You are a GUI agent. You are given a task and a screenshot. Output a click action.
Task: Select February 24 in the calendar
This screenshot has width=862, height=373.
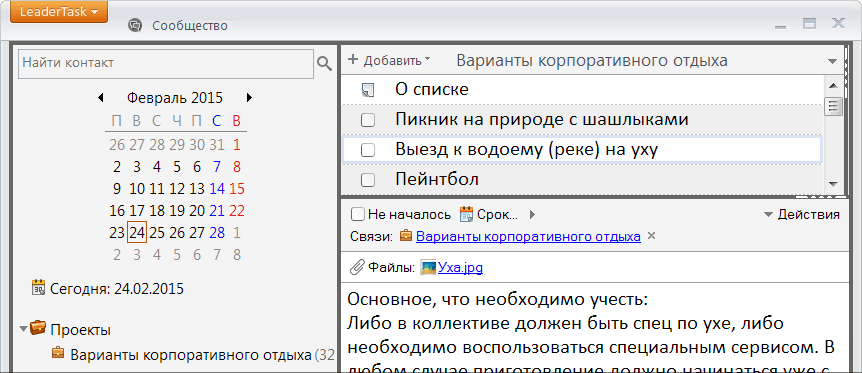pyautogui.click(x=137, y=233)
